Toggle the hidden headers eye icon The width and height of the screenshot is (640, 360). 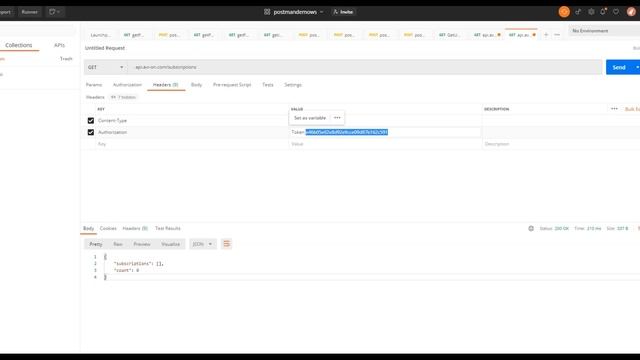click(113, 97)
